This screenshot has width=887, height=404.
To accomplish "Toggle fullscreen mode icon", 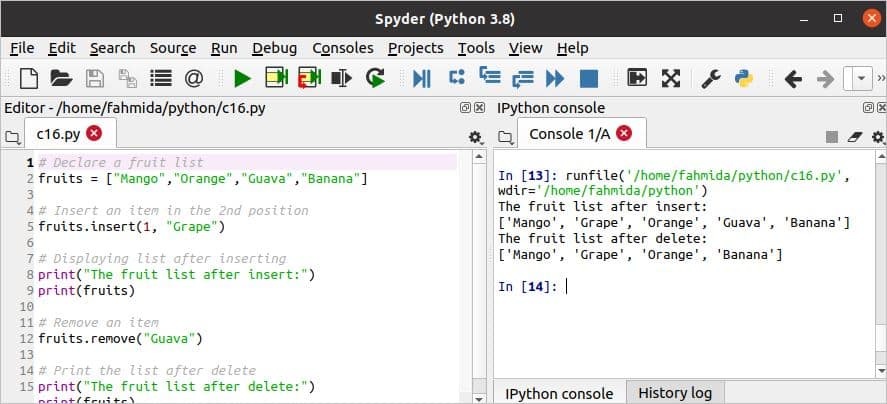I will (671, 78).
